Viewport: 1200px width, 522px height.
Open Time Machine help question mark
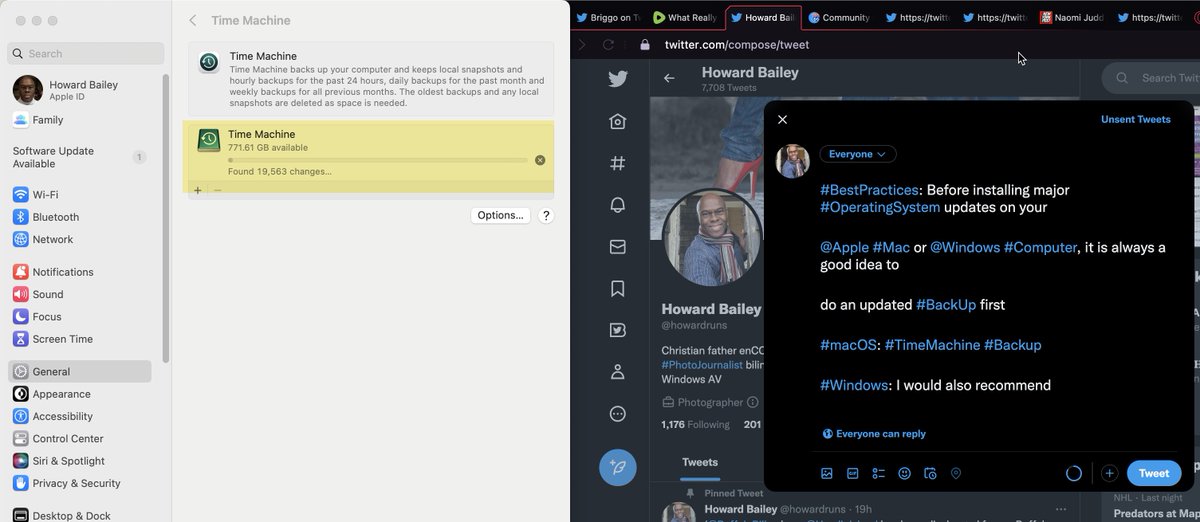point(546,215)
